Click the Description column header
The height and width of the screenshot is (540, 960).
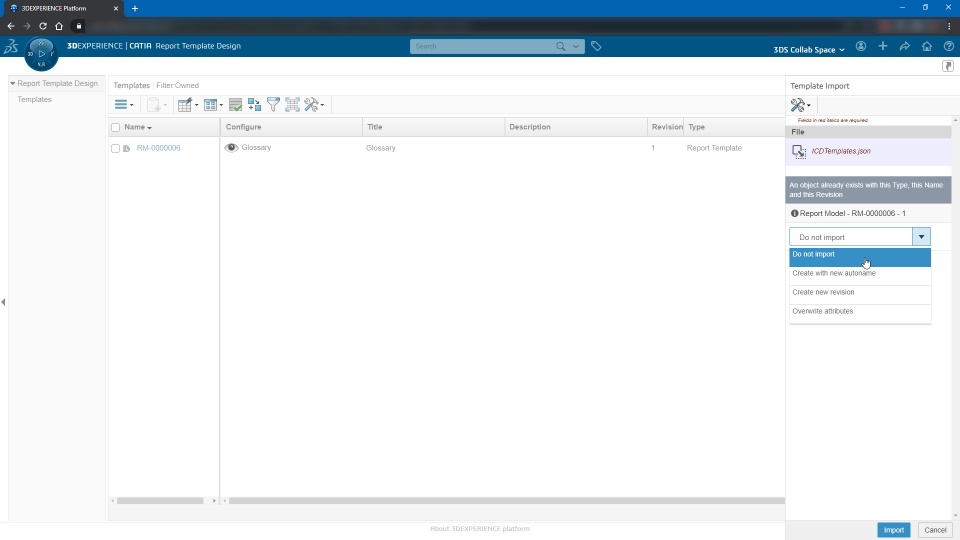tap(576, 127)
